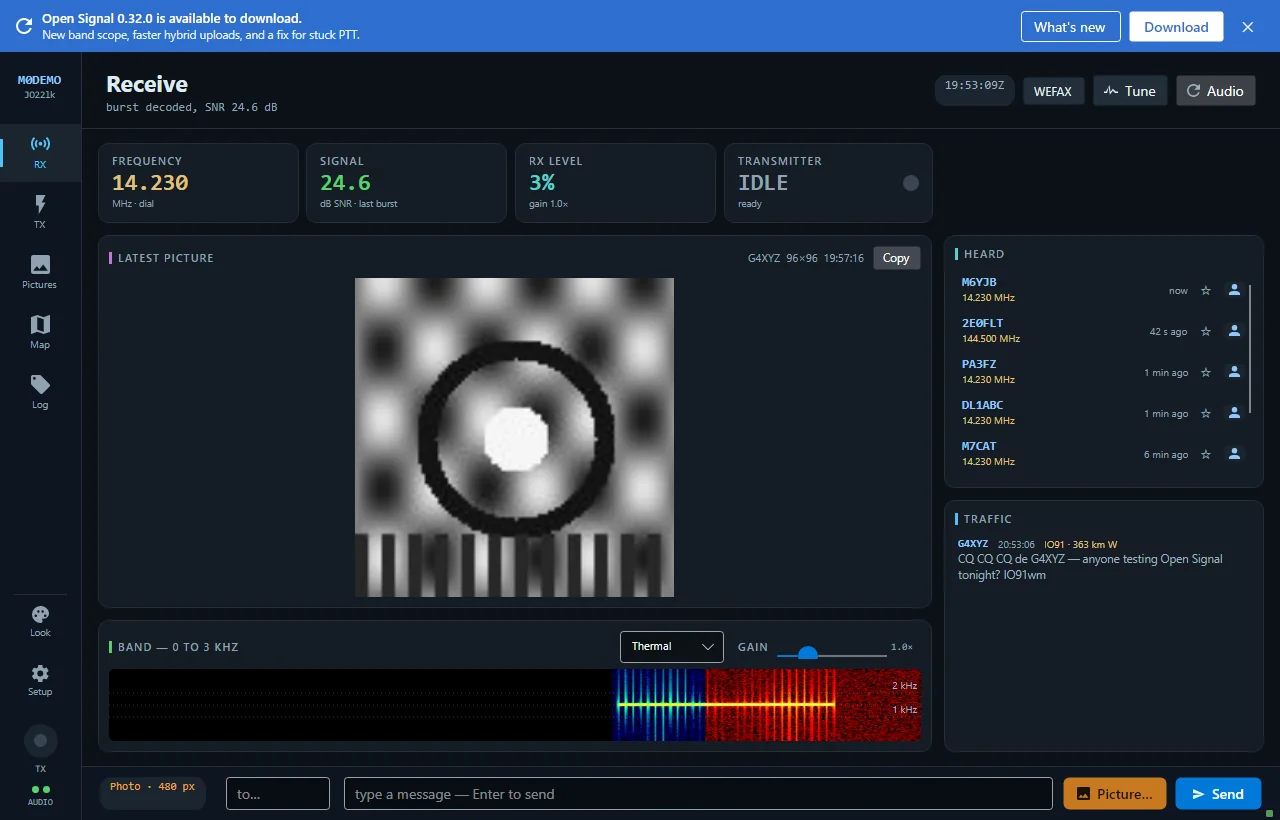Open the Map view icon
This screenshot has height=820, width=1280.
tap(40, 332)
